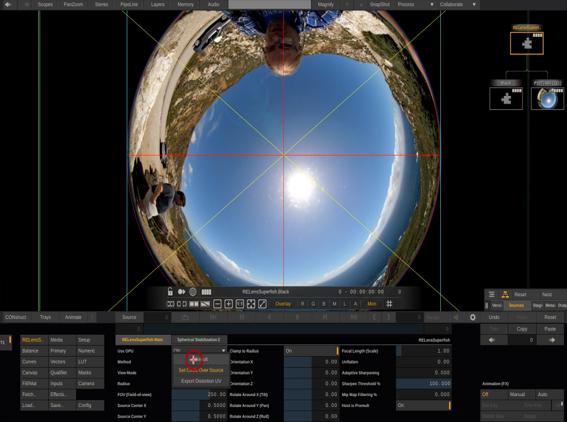Toggle the Overlay display option
Screen dimensions: 567x422
point(283,304)
